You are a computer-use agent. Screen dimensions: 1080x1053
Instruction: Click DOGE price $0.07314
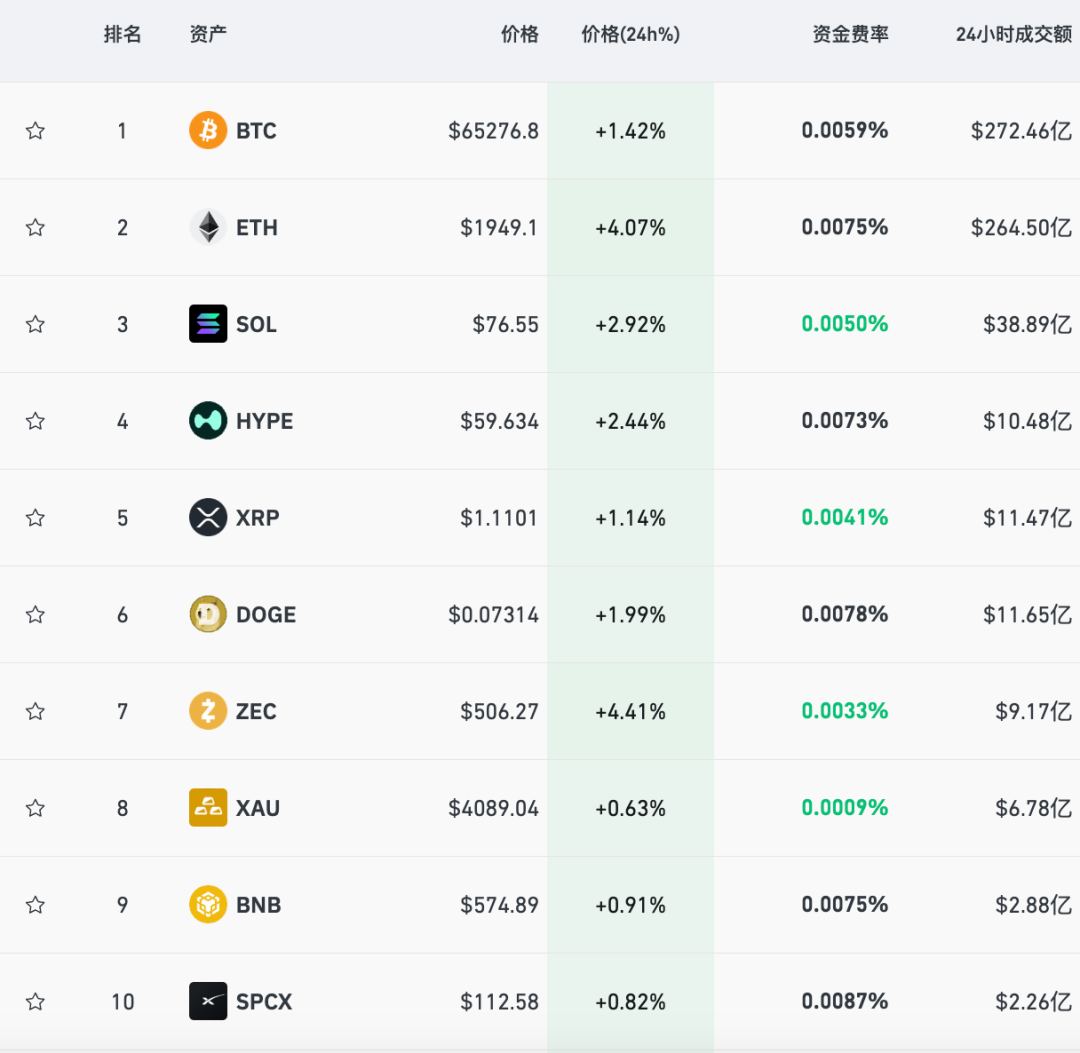point(493,614)
